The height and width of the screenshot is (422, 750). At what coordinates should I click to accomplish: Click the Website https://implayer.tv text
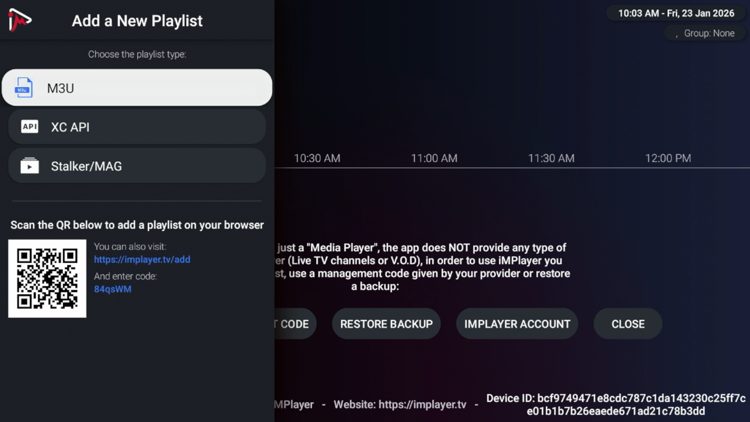(x=400, y=404)
